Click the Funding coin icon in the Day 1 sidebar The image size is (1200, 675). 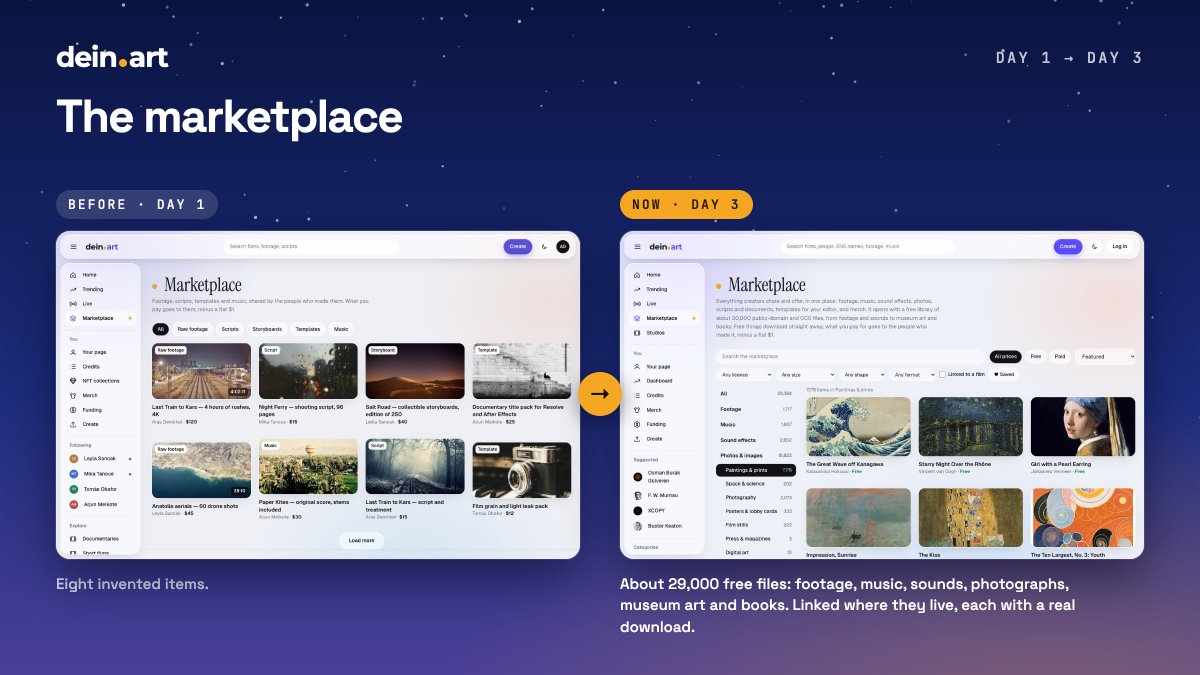click(x=73, y=409)
